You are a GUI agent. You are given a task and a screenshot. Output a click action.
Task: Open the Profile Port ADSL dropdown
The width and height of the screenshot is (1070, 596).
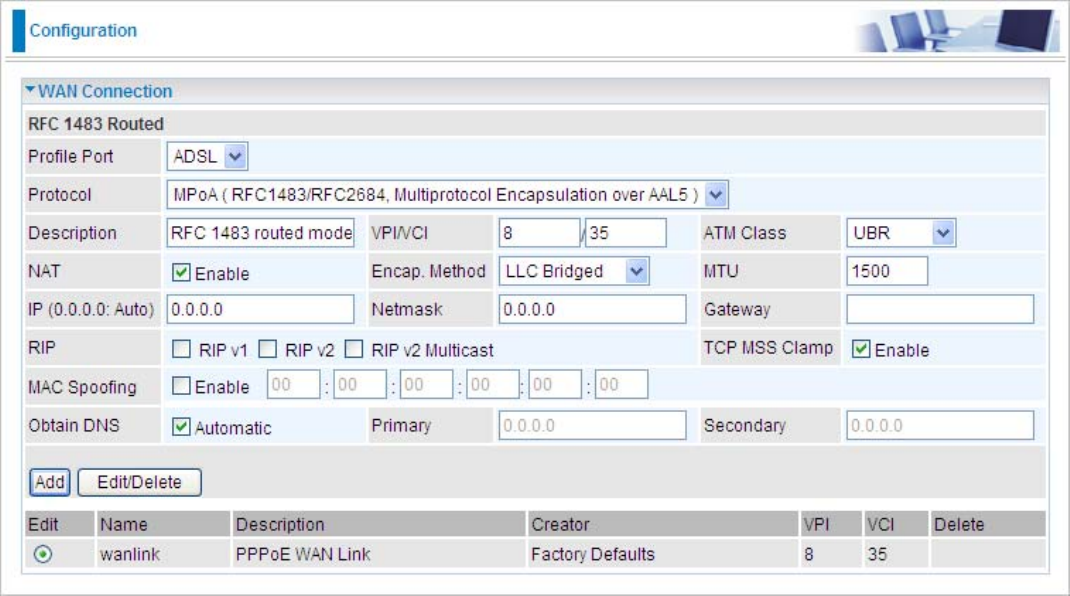click(x=207, y=156)
